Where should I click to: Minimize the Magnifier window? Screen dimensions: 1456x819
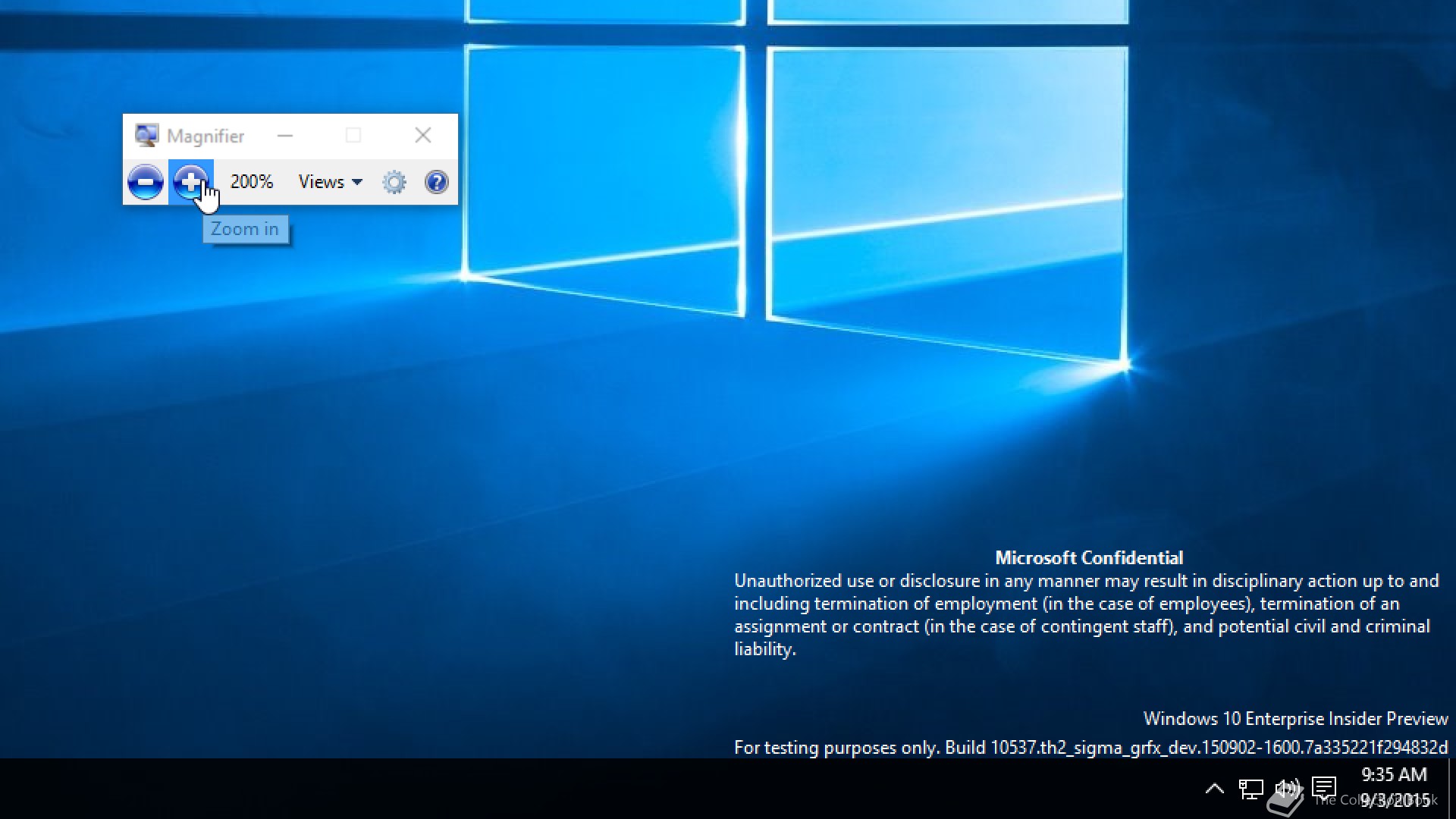point(285,136)
